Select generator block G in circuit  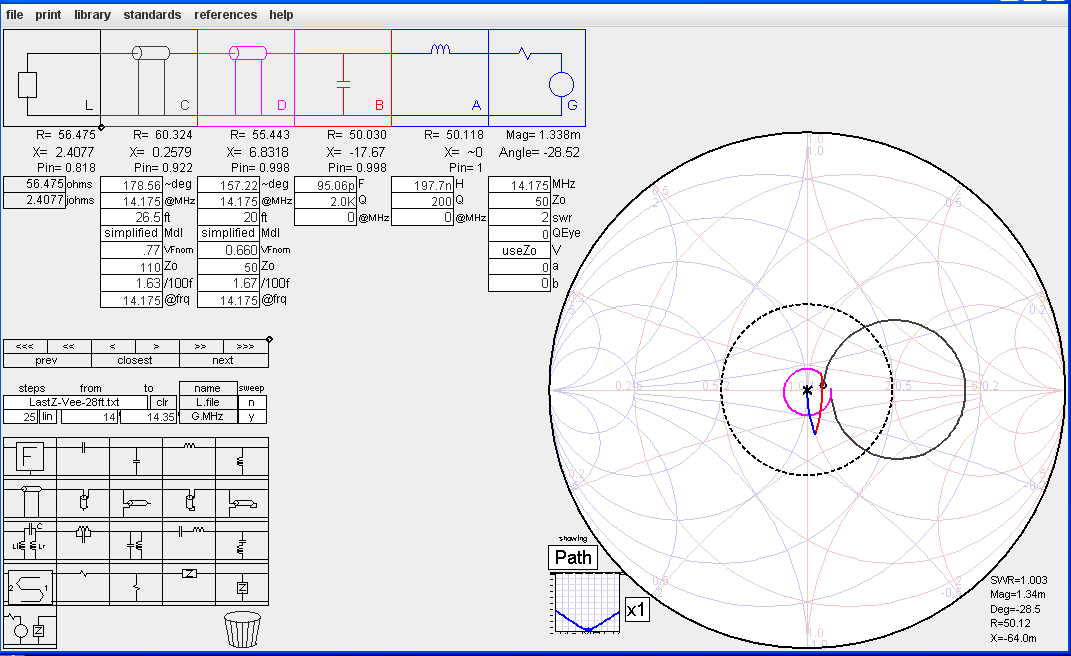coord(537,78)
